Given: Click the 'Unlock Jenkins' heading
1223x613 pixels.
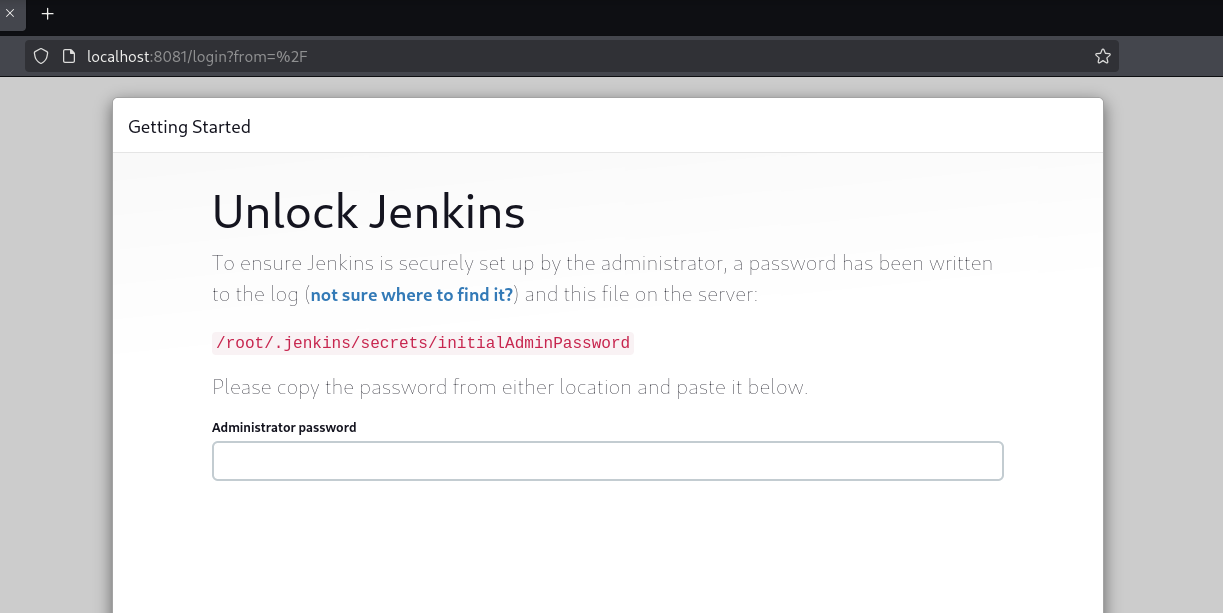Looking at the screenshot, I should click(x=368, y=212).
